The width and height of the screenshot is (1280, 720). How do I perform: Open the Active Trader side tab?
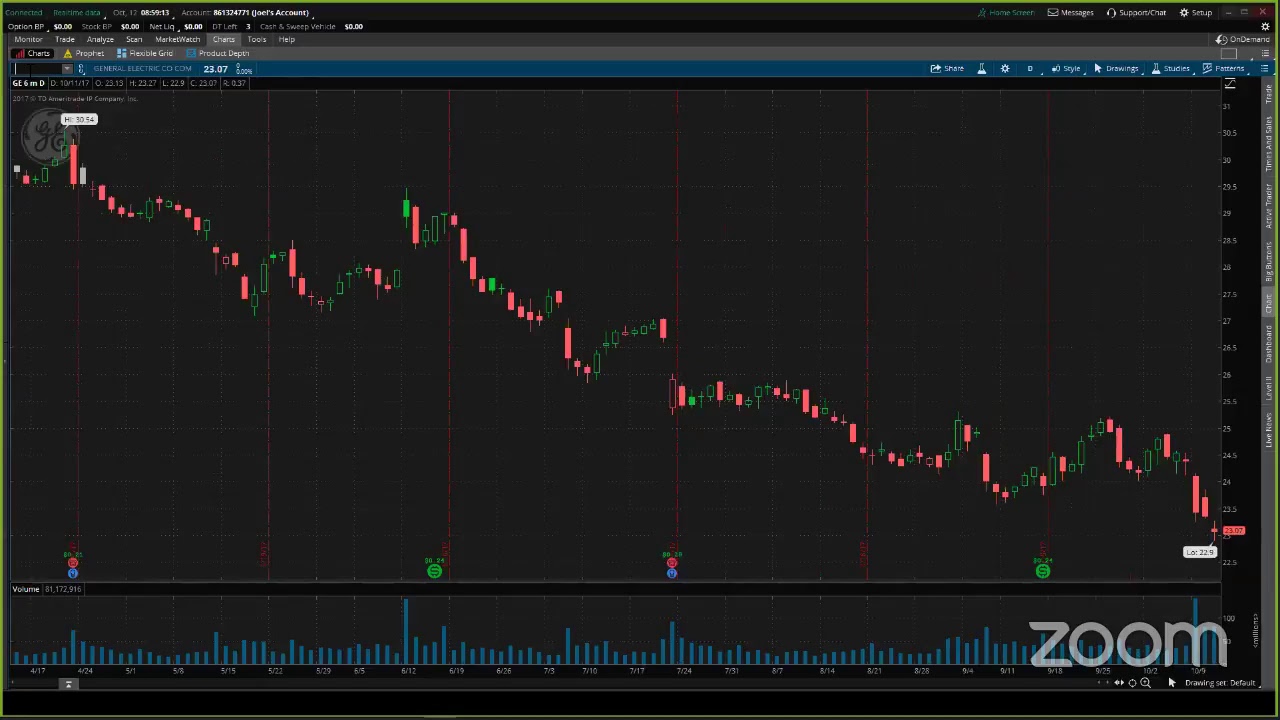click(1269, 206)
